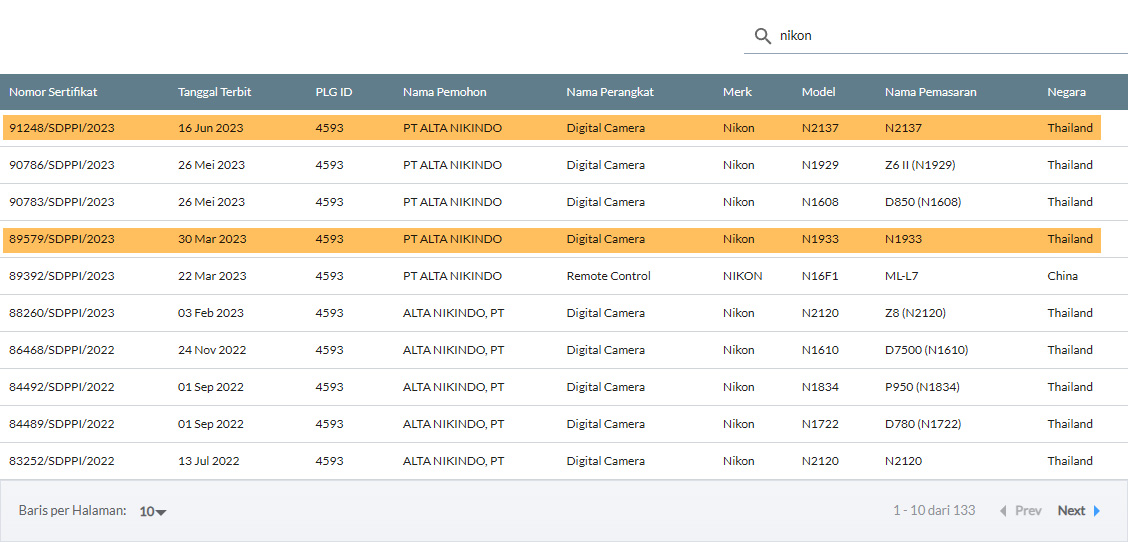Open row for Z8 (N2120)
This screenshot has width=1128, height=542.
(914, 313)
